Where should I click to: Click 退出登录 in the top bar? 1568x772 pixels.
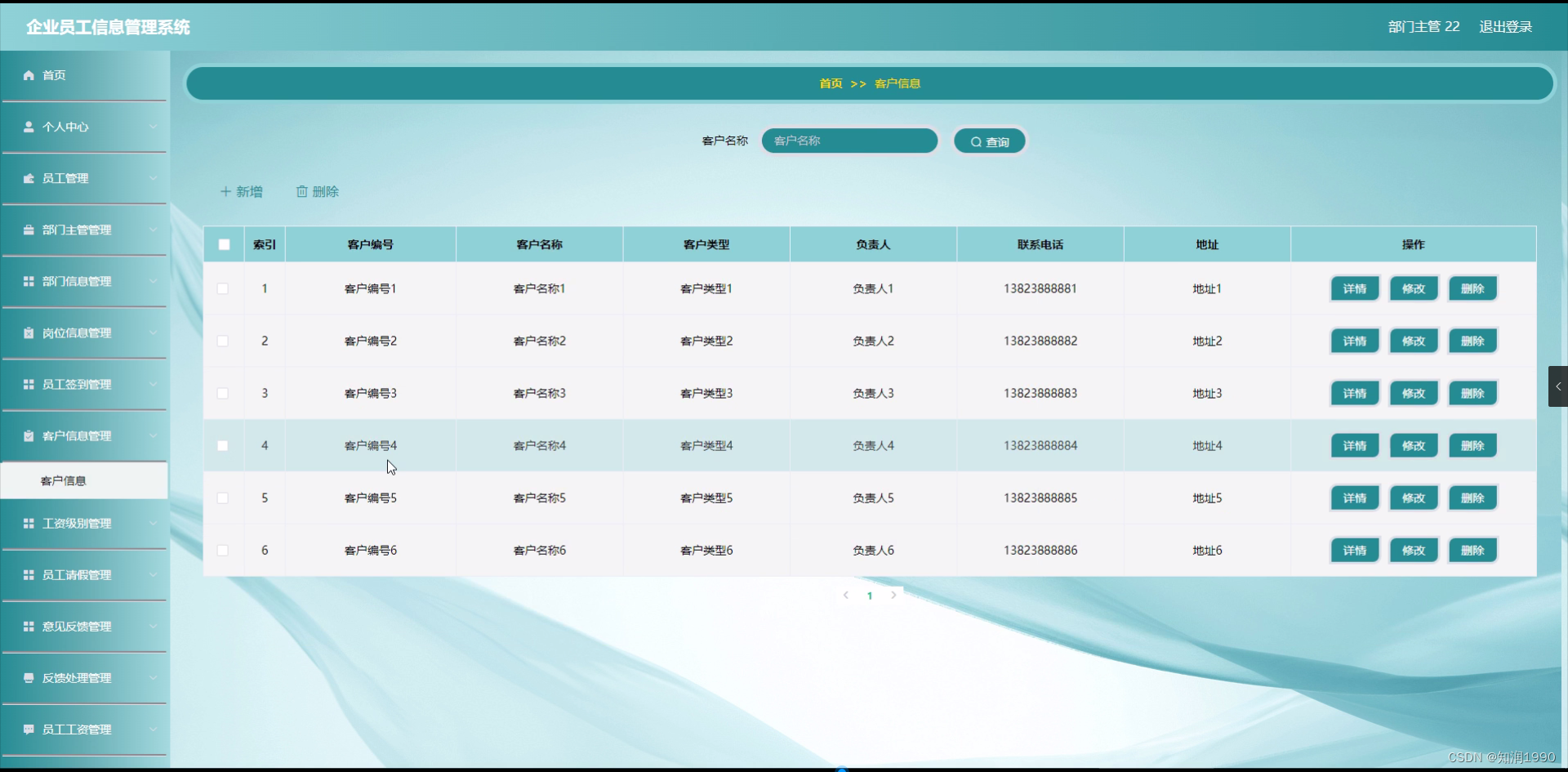[x=1505, y=26]
